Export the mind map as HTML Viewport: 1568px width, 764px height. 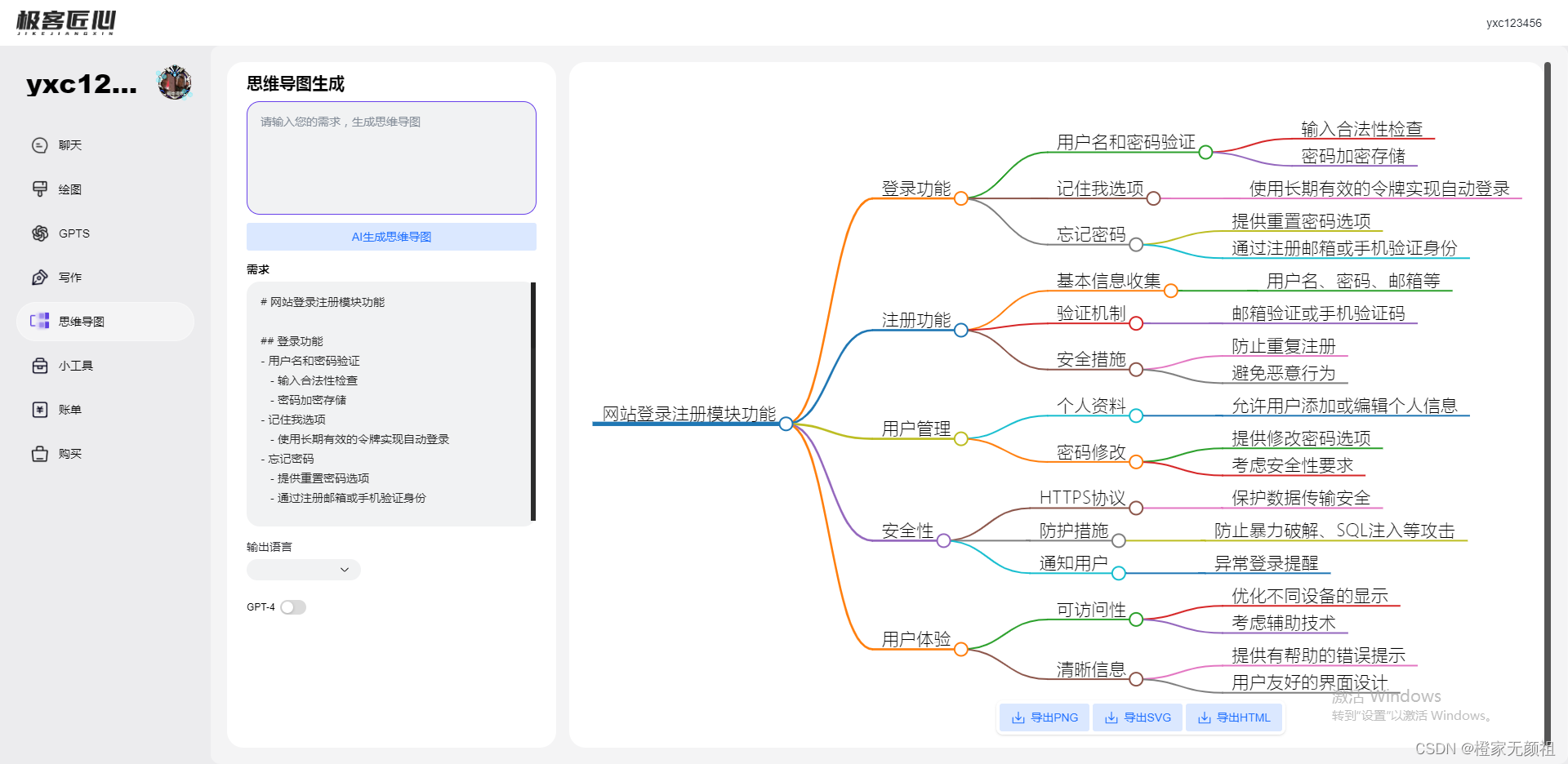pyautogui.click(x=1233, y=717)
